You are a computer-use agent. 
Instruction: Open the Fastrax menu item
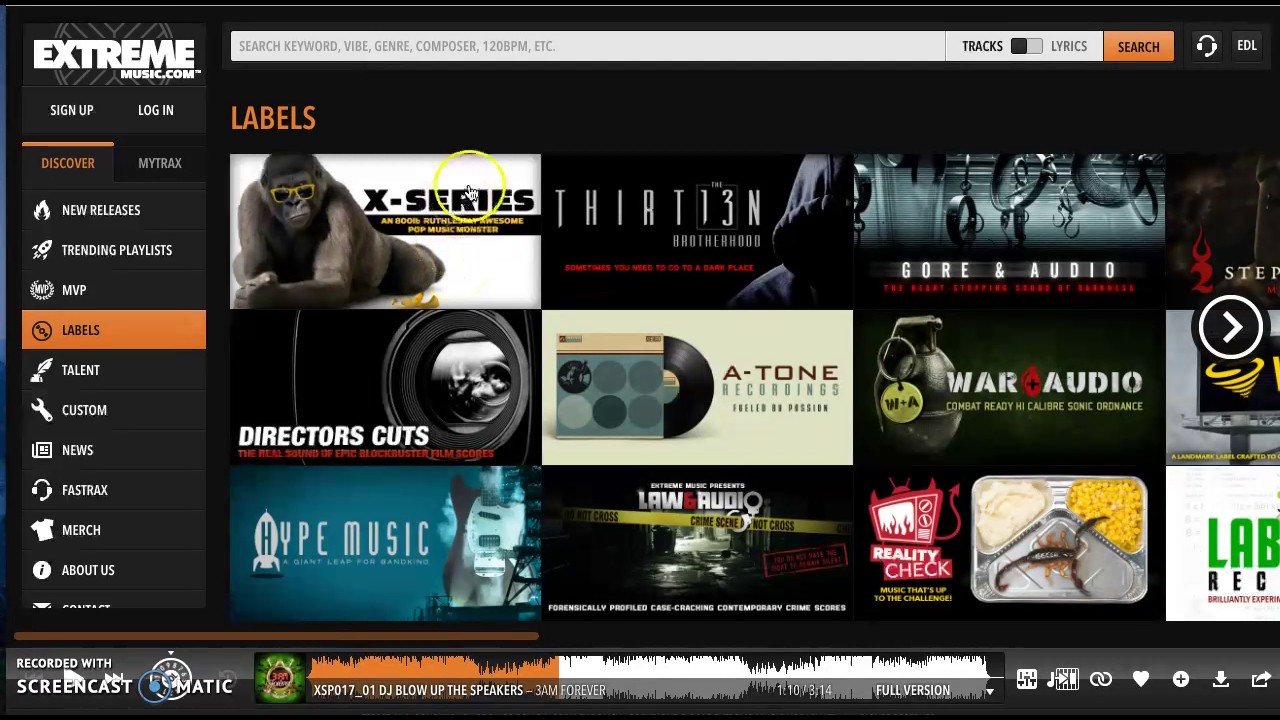pyautogui.click(x=114, y=490)
